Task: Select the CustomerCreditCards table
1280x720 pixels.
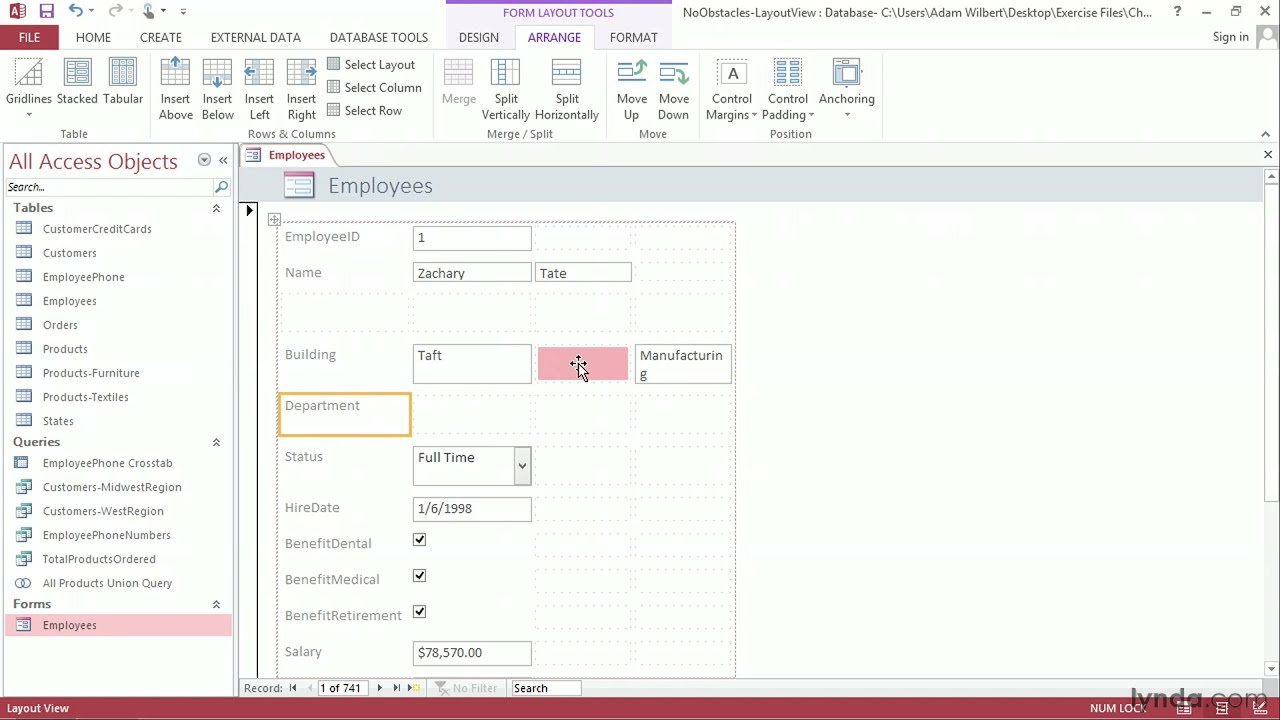Action: pyautogui.click(x=97, y=229)
